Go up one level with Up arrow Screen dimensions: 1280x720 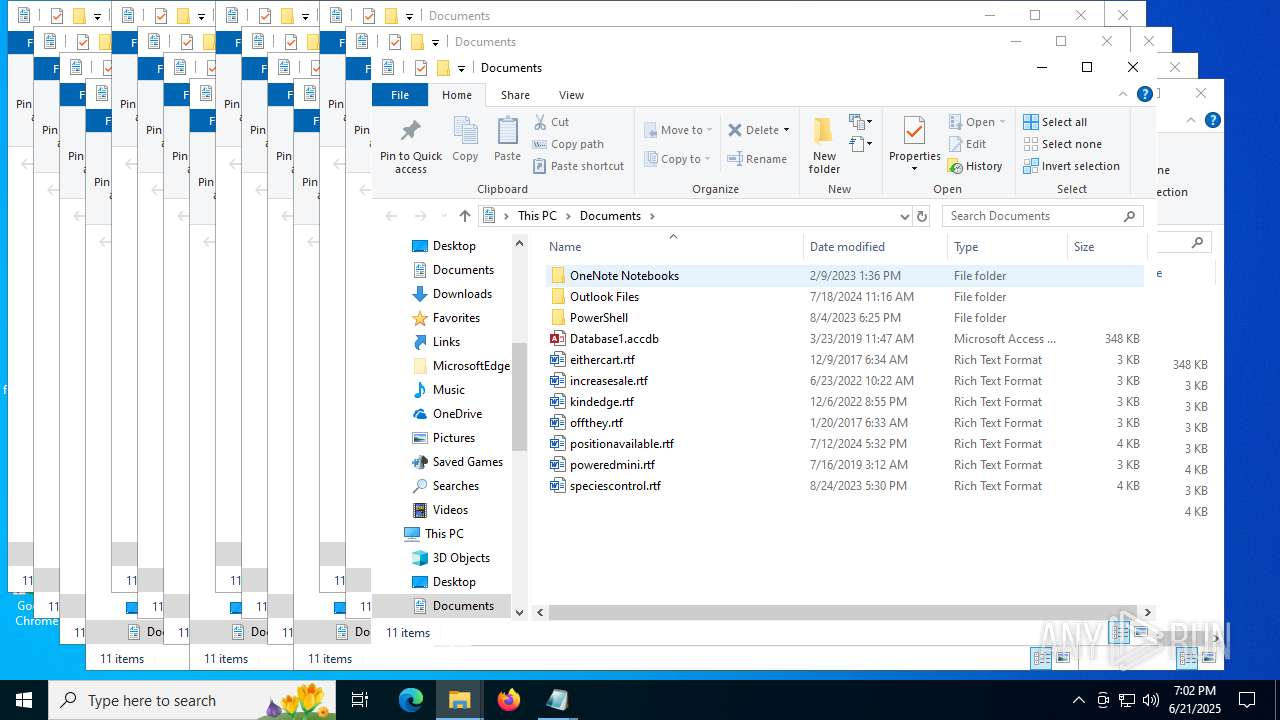click(465, 216)
